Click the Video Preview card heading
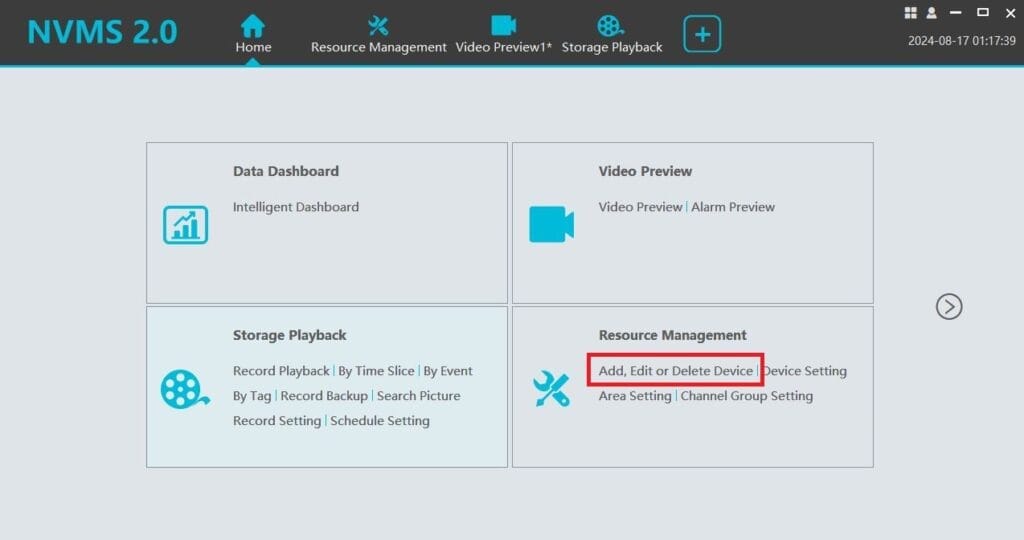This screenshot has width=1024, height=540. 645,171
